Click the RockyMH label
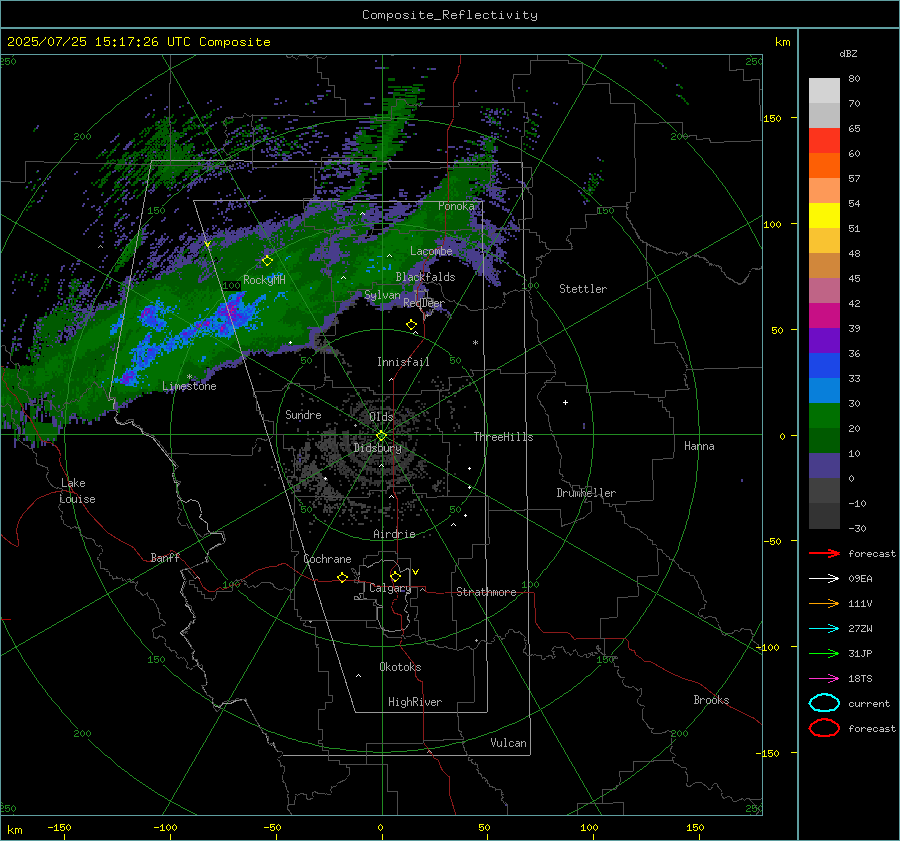 coord(264,280)
